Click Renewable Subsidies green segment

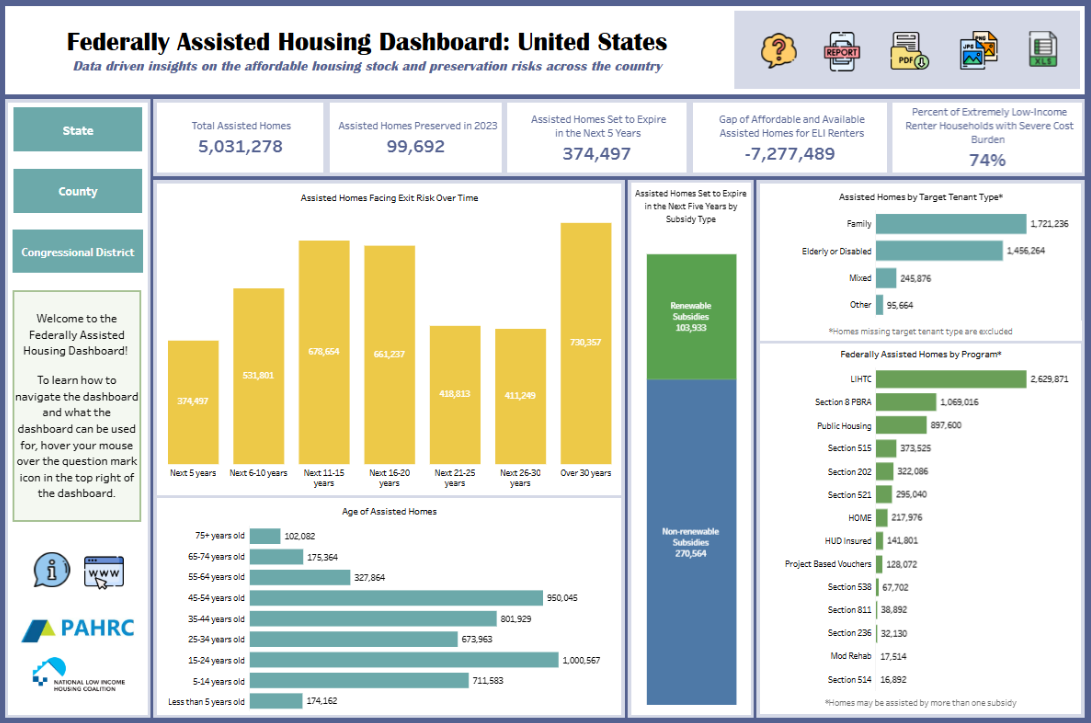click(x=691, y=317)
